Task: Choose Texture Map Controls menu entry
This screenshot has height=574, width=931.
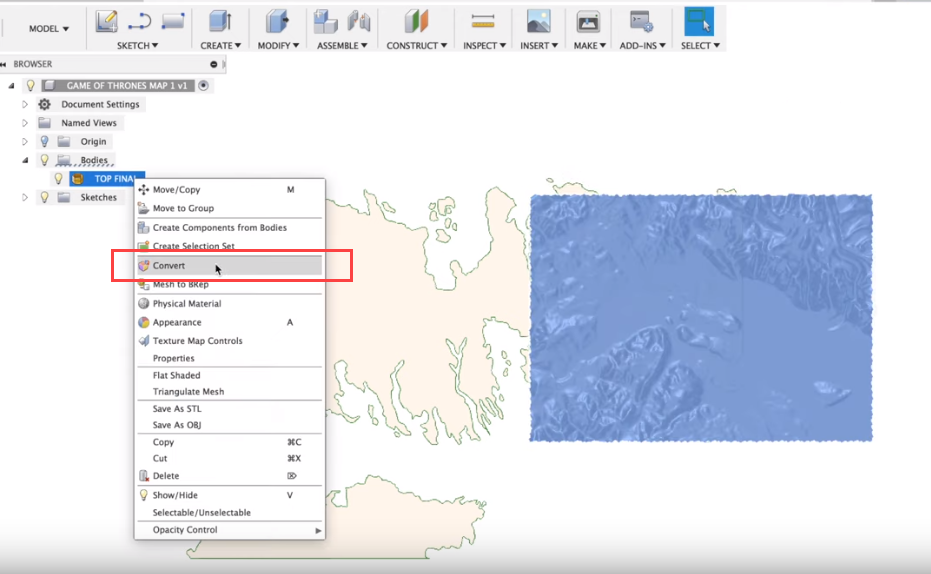Action: (x=229, y=341)
